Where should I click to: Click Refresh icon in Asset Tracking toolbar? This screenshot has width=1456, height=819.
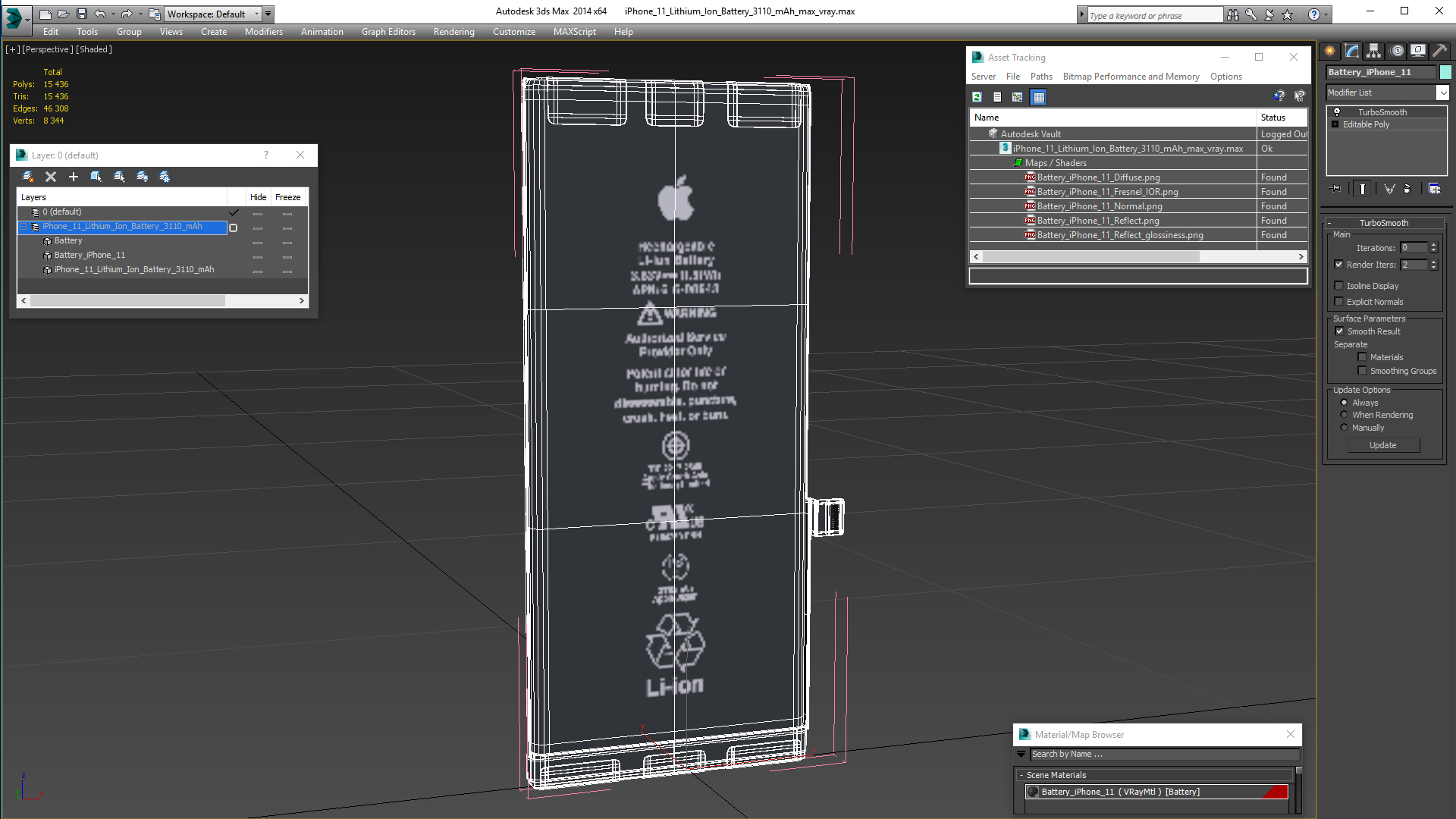point(977,97)
